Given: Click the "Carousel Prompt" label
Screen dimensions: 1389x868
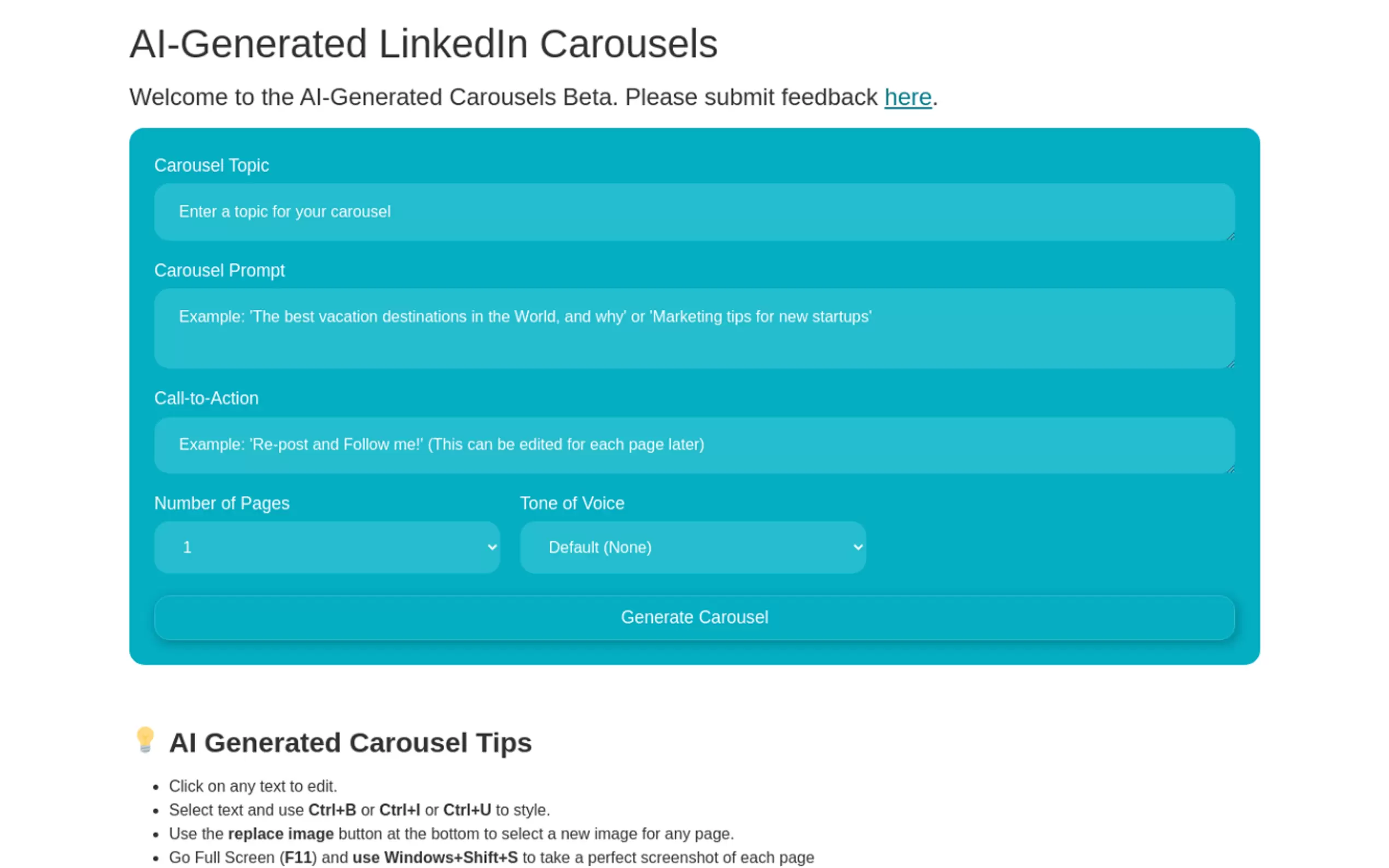Looking at the screenshot, I should [x=219, y=271].
